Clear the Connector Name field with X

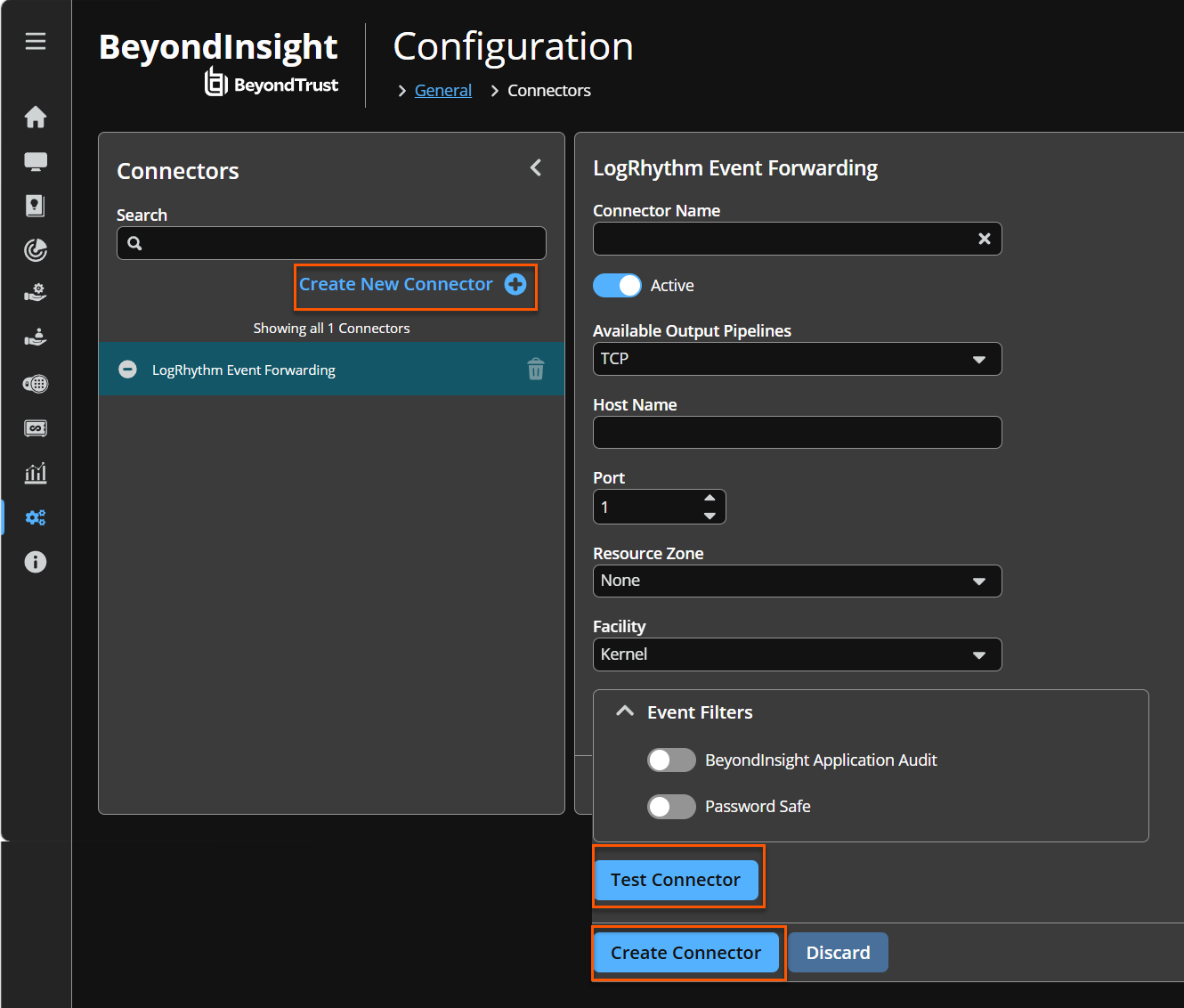[985, 239]
